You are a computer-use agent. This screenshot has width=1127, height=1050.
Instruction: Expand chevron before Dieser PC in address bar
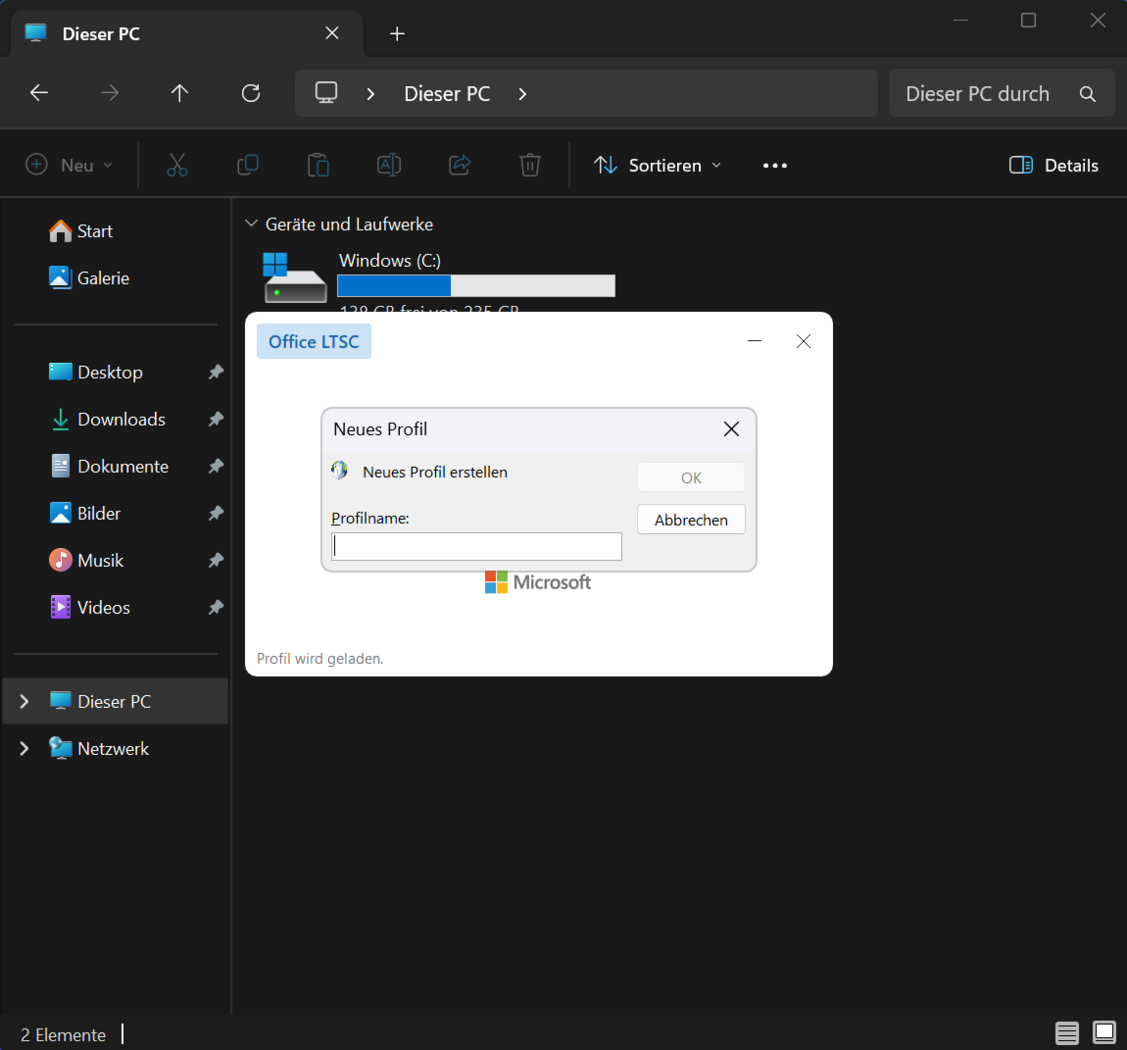[x=371, y=93]
